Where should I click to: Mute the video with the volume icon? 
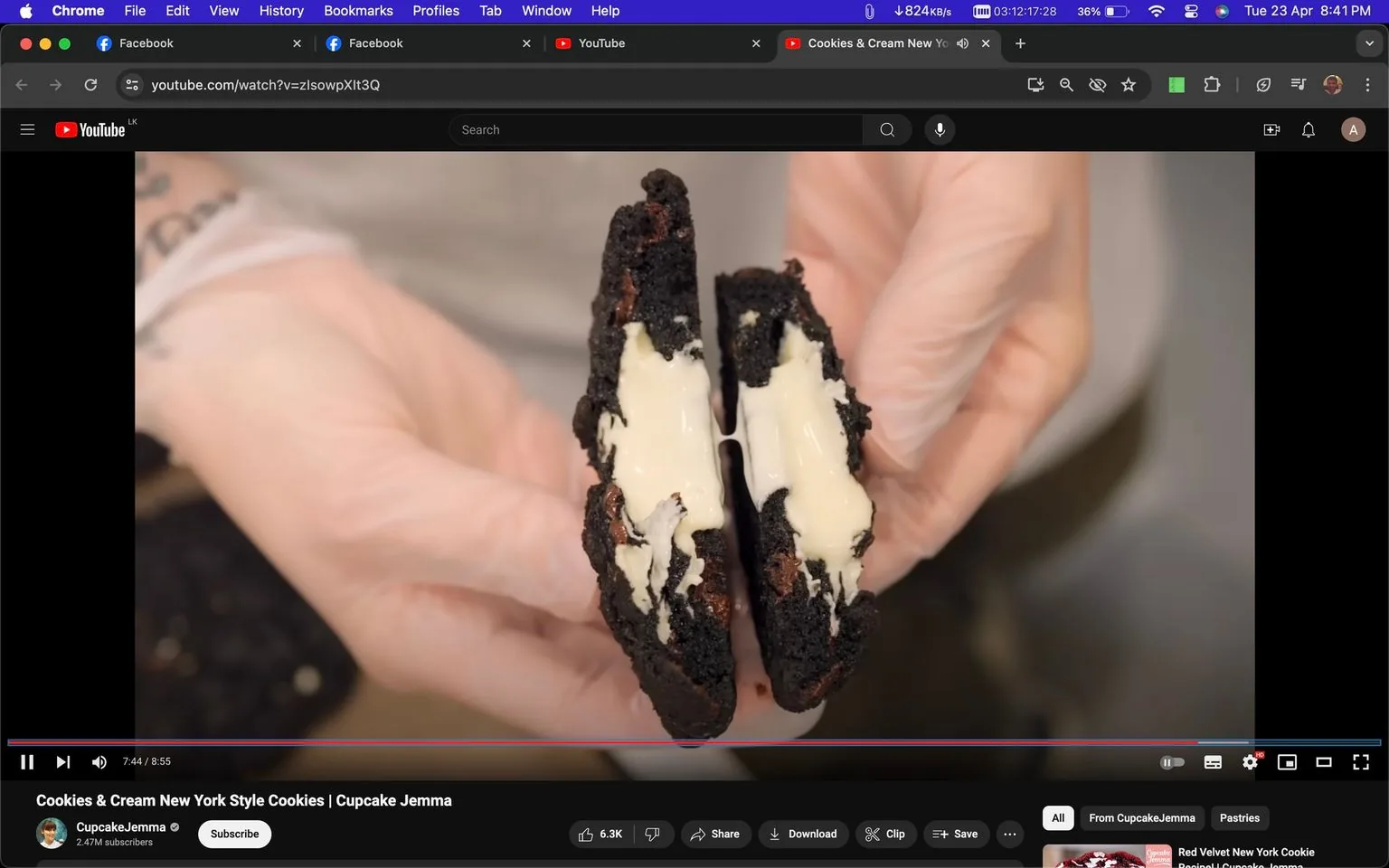99,761
